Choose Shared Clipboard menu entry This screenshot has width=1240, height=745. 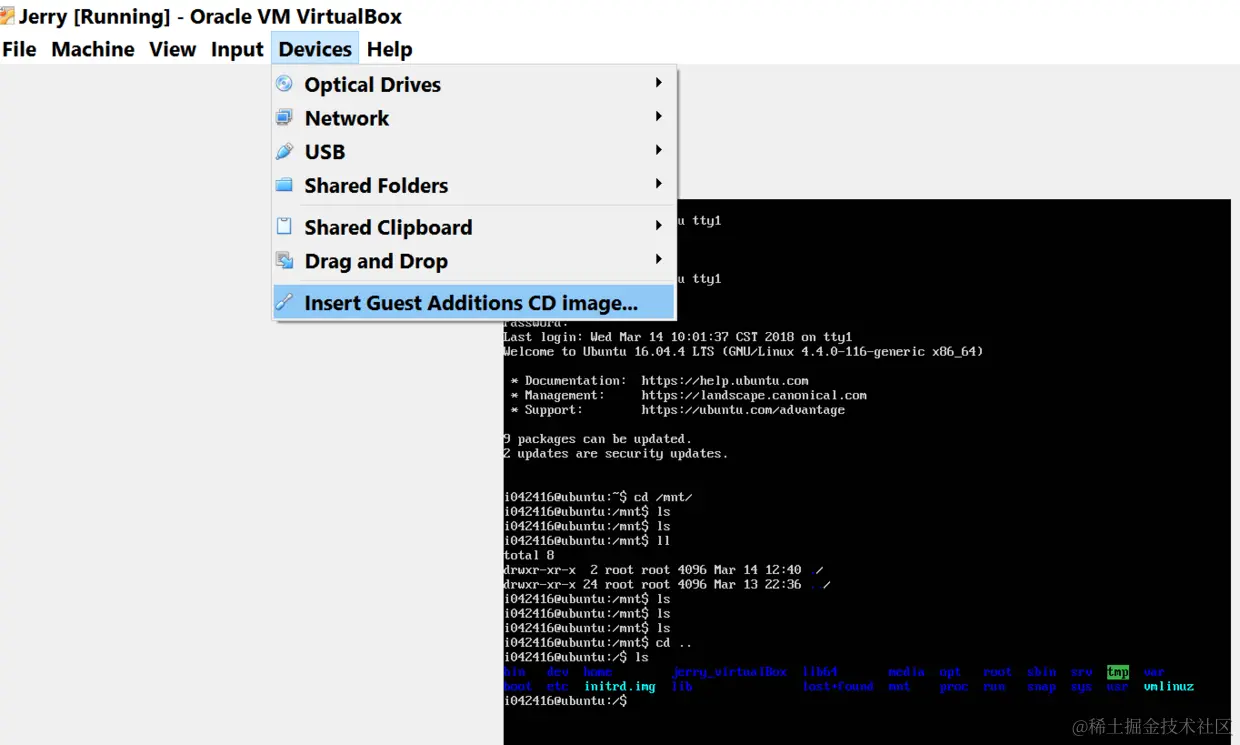pos(474,227)
